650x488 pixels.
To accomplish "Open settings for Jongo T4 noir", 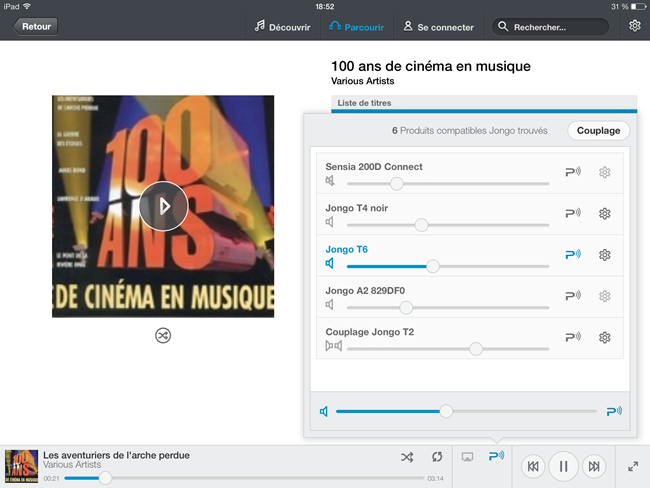I will point(604,213).
